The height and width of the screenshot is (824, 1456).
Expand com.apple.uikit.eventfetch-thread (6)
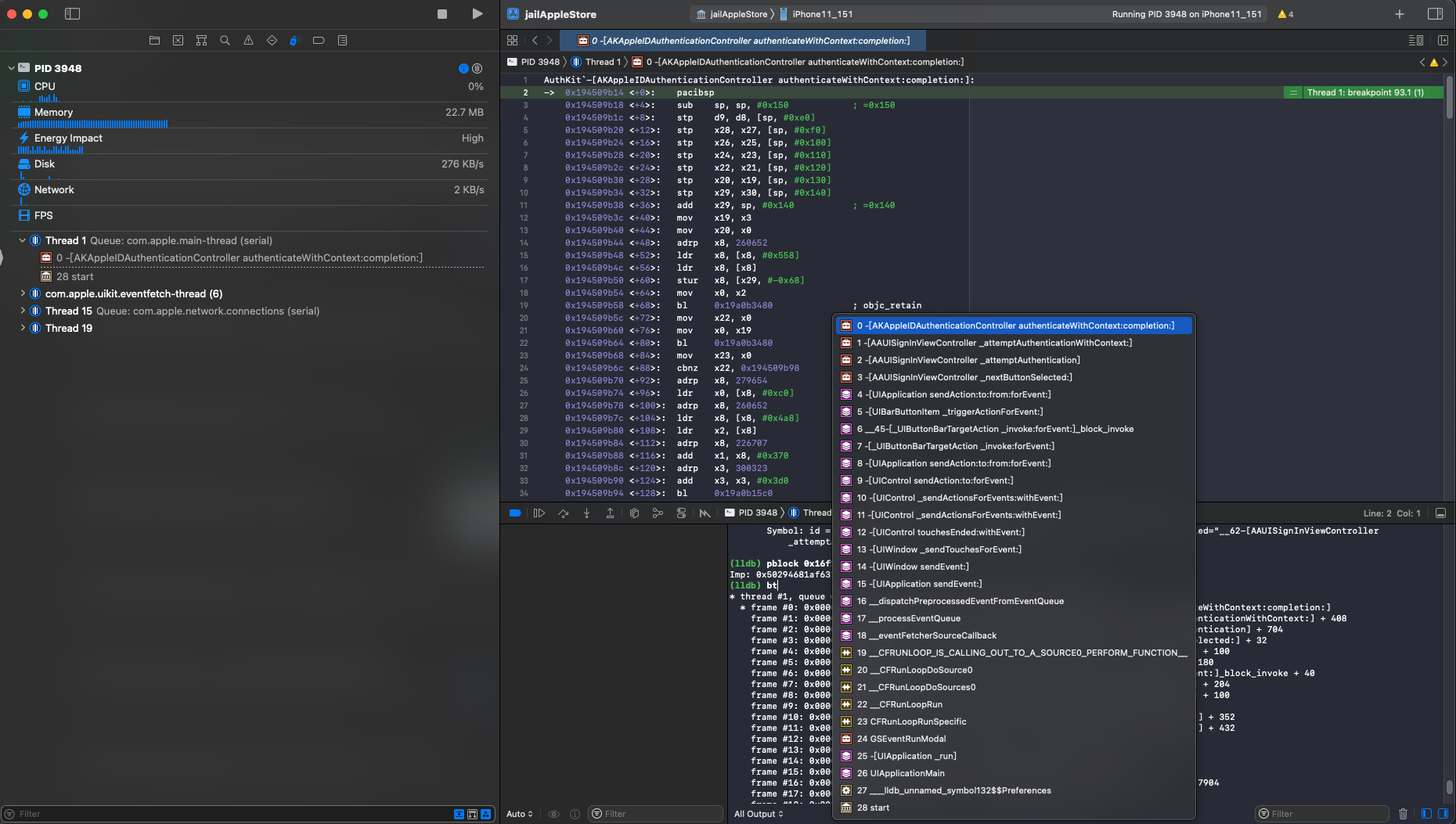22,293
